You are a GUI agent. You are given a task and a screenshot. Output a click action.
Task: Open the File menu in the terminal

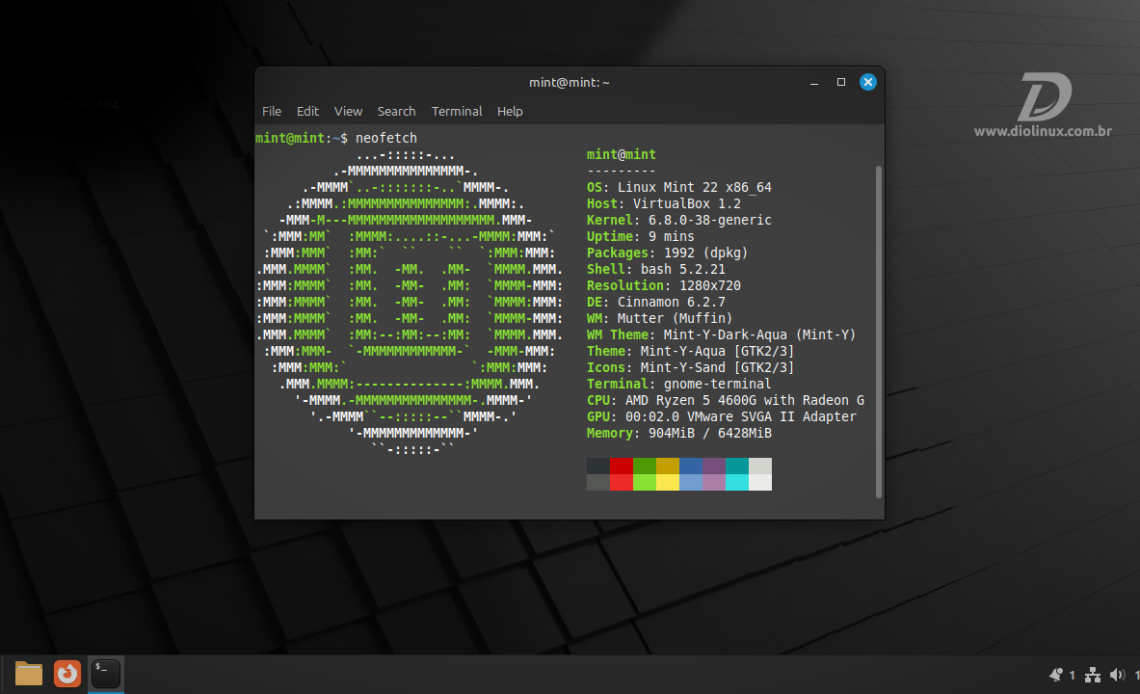click(271, 111)
